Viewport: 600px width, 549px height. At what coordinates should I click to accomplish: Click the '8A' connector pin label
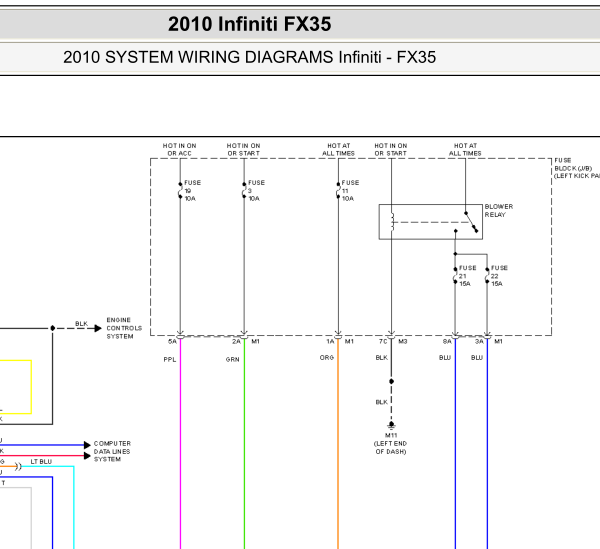[x=447, y=341]
